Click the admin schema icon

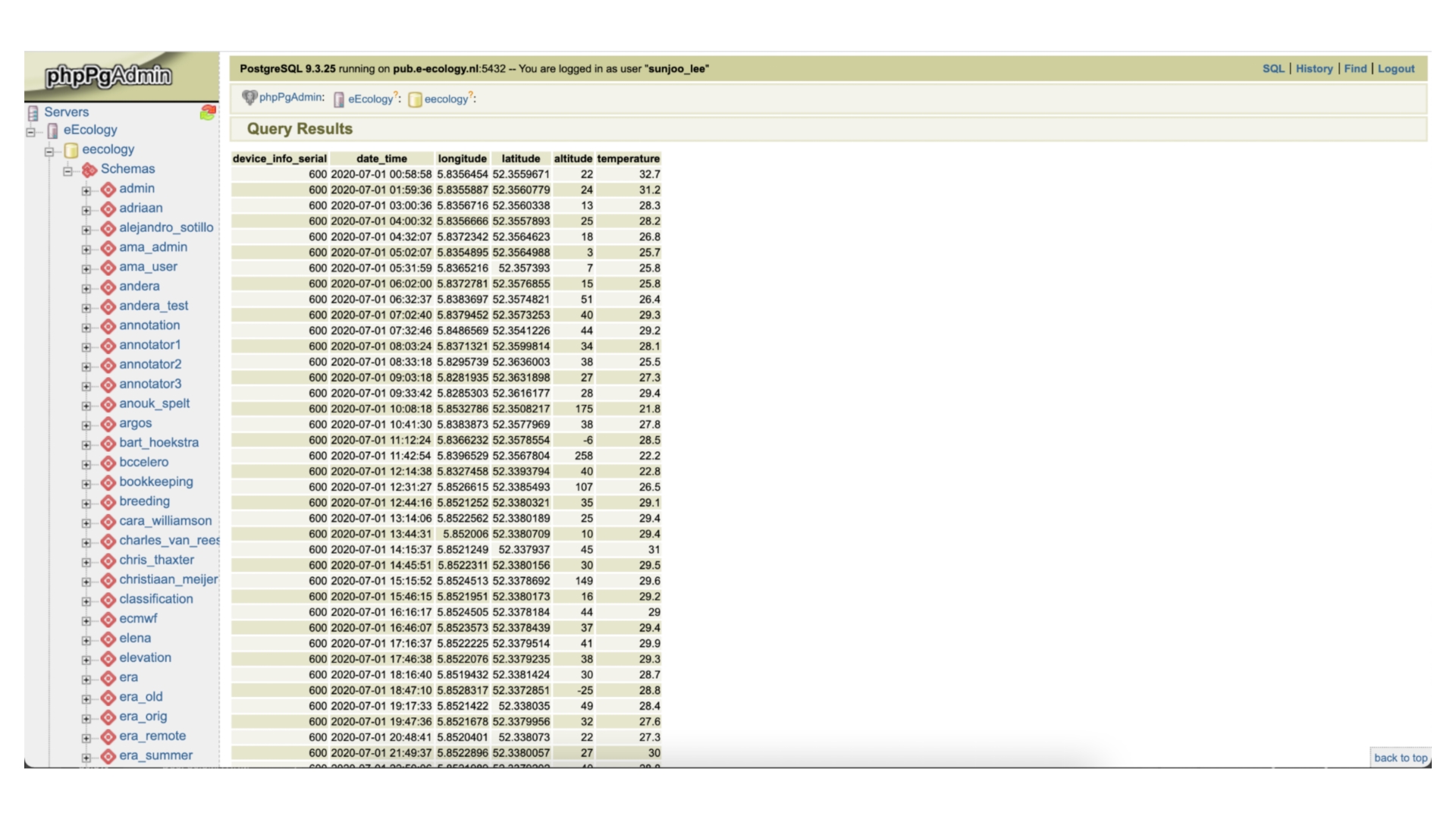point(108,189)
